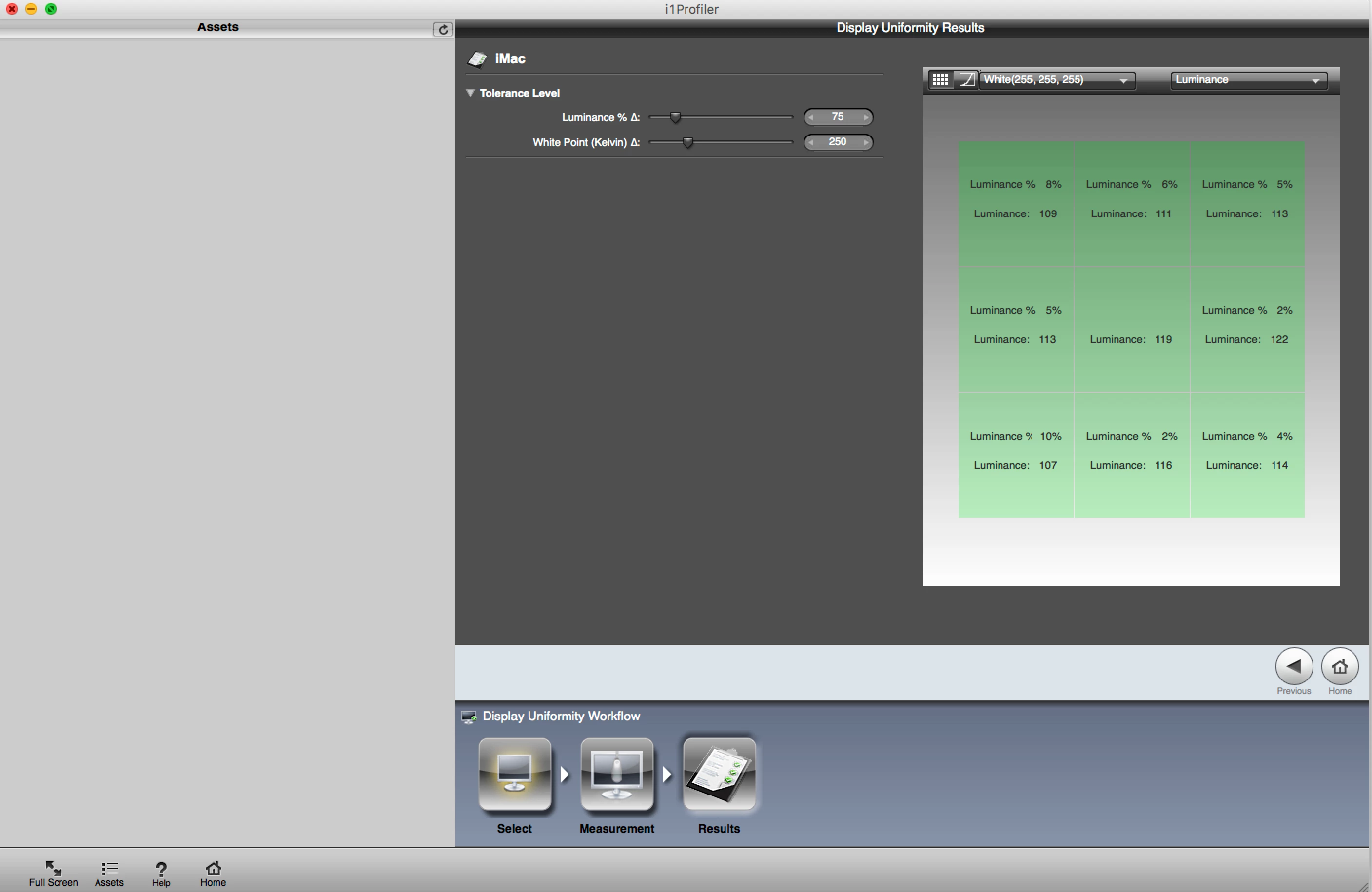Screen dimensions: 1372x892
Task: Go to the Select workflow step
Action: 514,775
